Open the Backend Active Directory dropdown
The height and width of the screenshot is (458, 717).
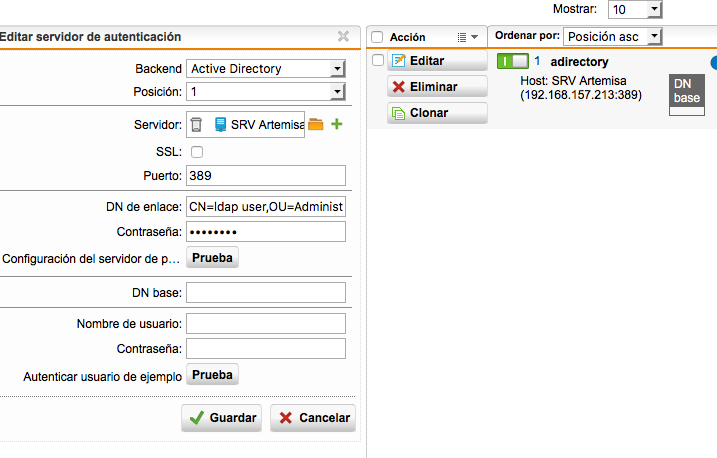pos(266,69)
